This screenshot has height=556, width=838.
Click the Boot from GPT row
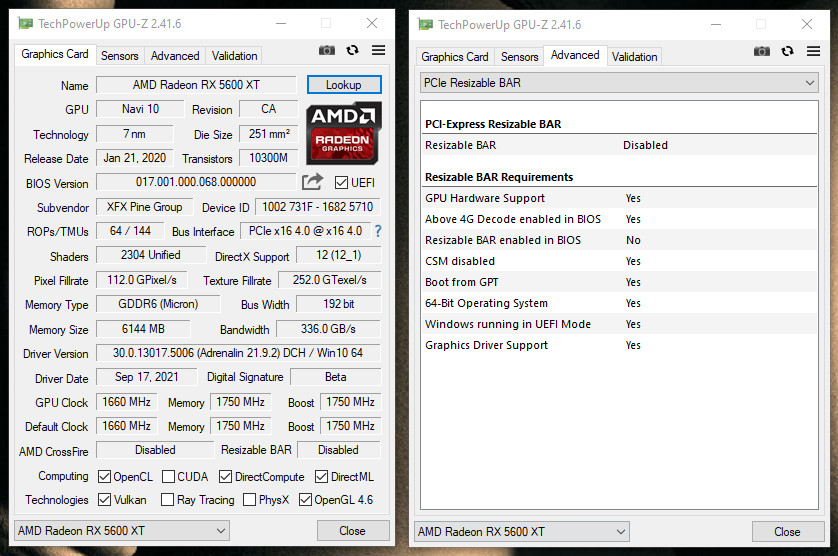619,282
